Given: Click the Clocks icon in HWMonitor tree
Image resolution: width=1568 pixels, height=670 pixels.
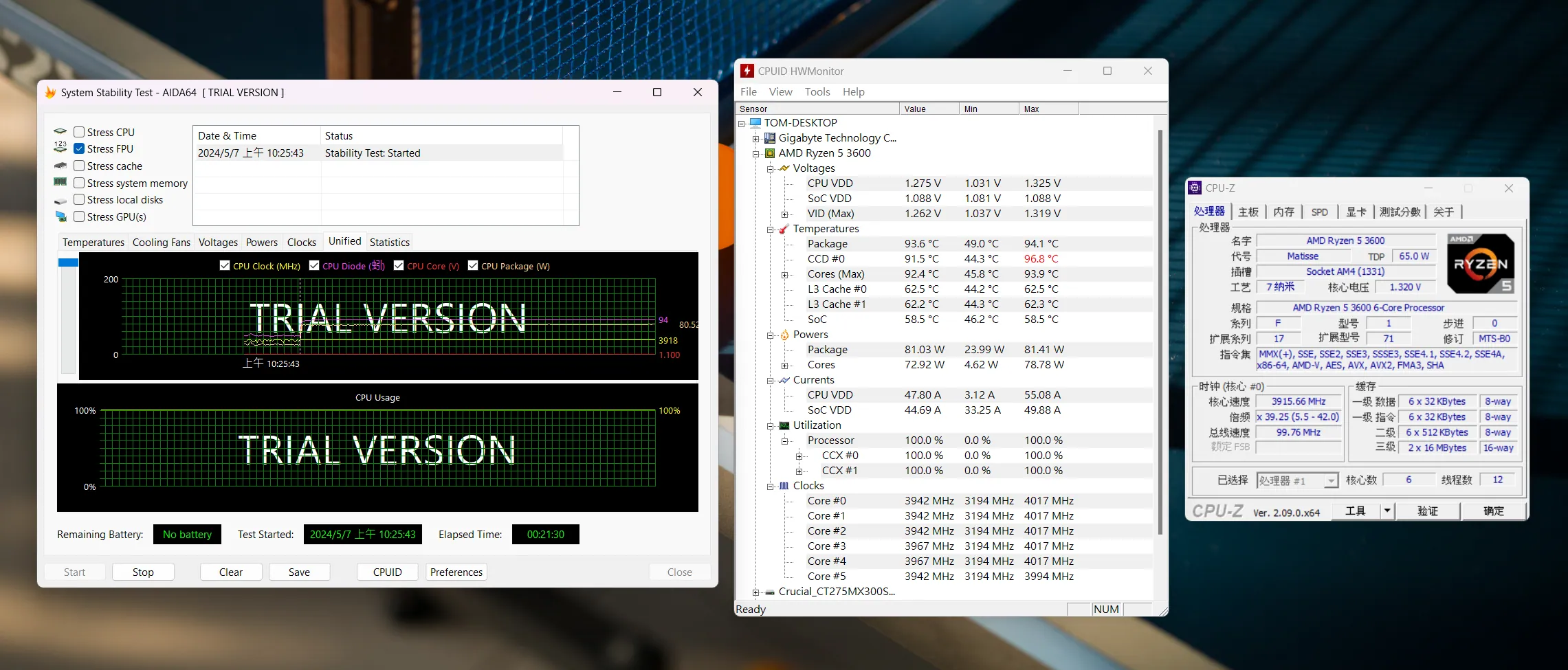Looking at the screenshot, I should pyautogui.click(x=784, y=486).
